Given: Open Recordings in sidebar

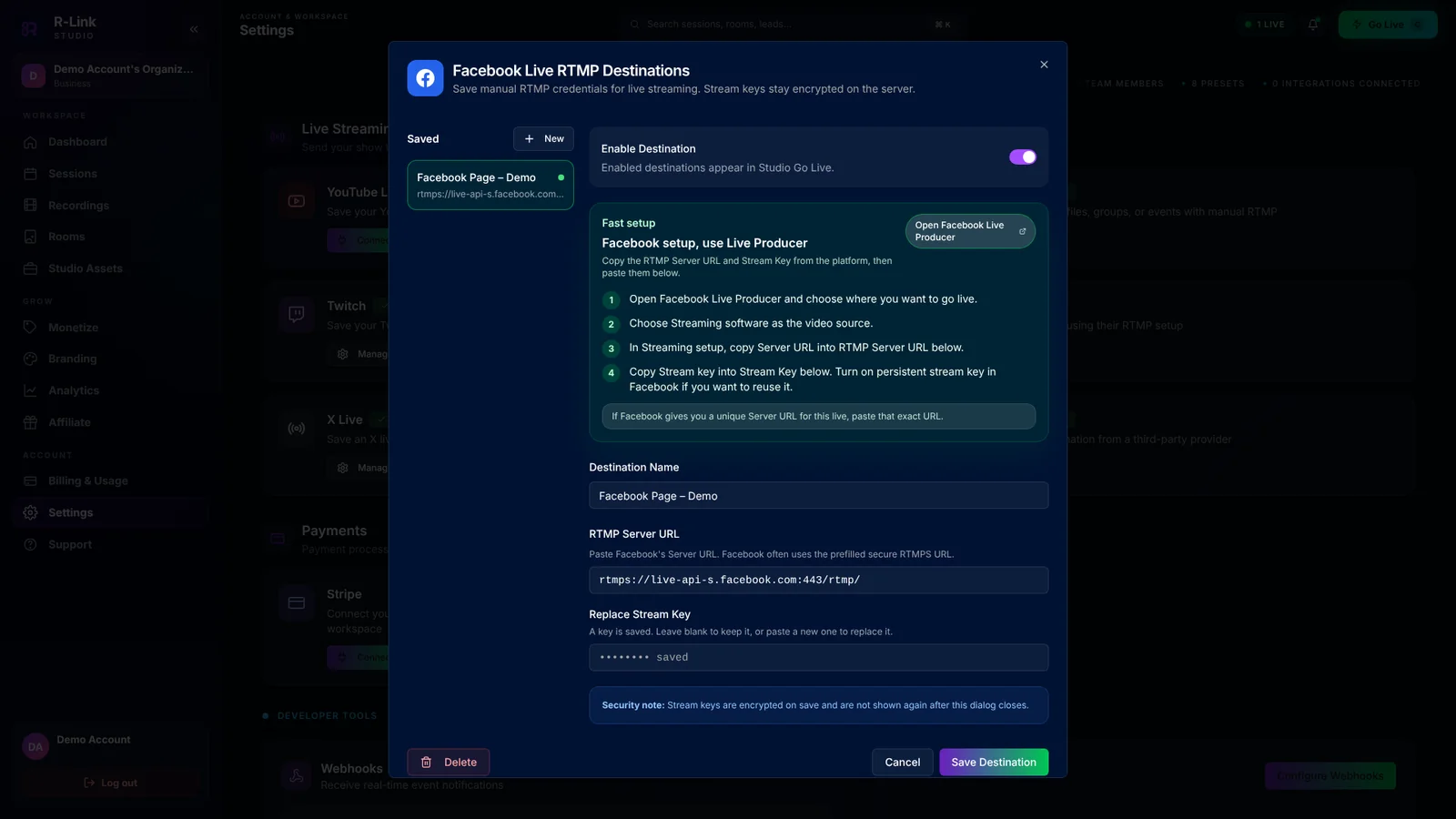Looking at the screenshot, I should [111, 206].
